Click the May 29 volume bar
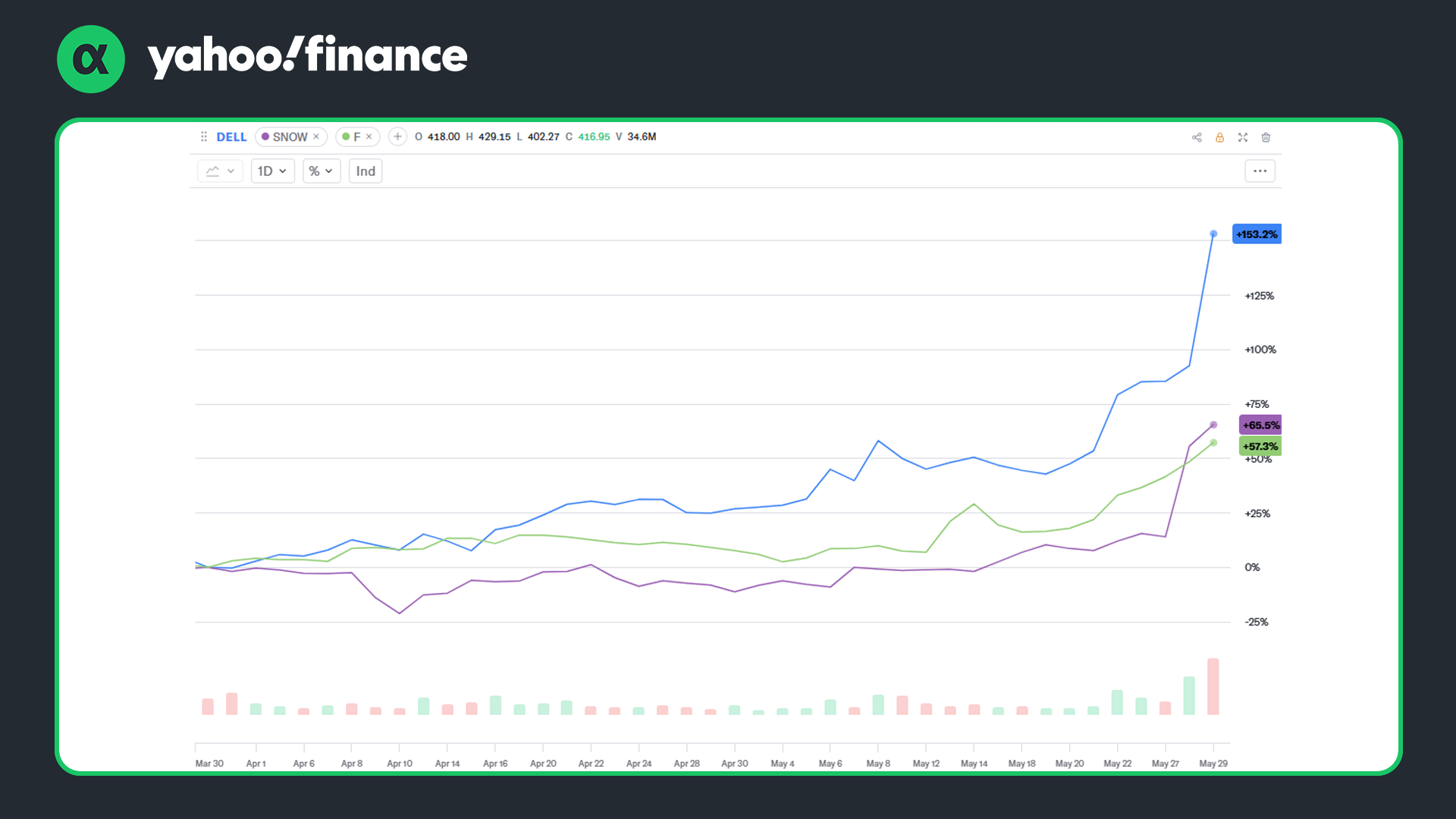The width and height of the screenshot is (1456, 819). pos(1213,686)
